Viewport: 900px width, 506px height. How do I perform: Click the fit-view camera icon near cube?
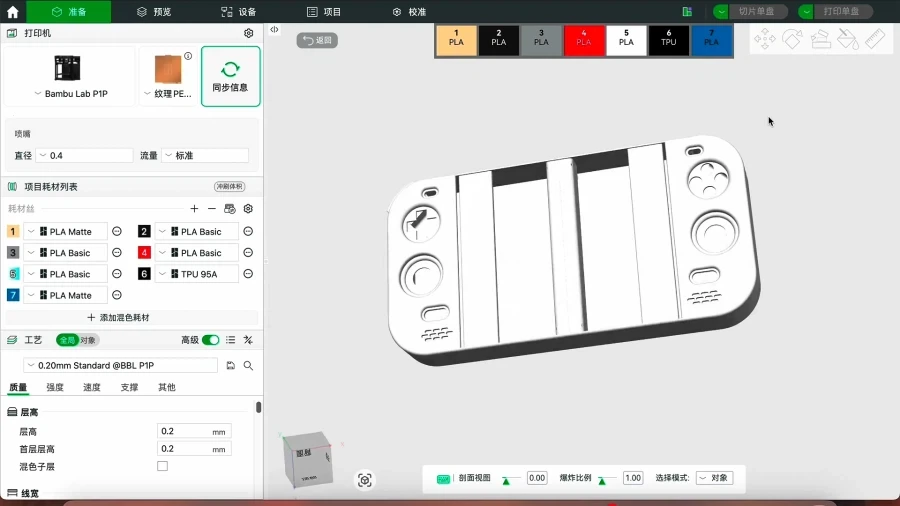[364, 480]
